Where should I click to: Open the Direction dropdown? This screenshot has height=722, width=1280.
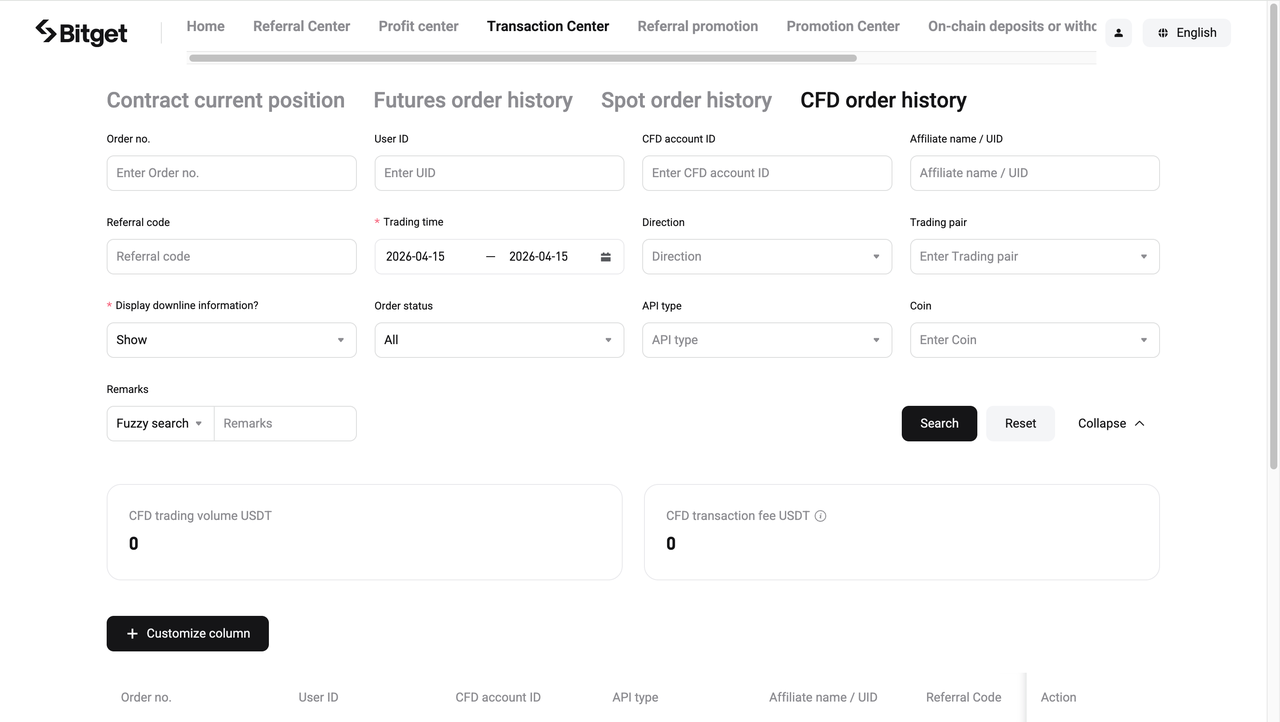766,256
